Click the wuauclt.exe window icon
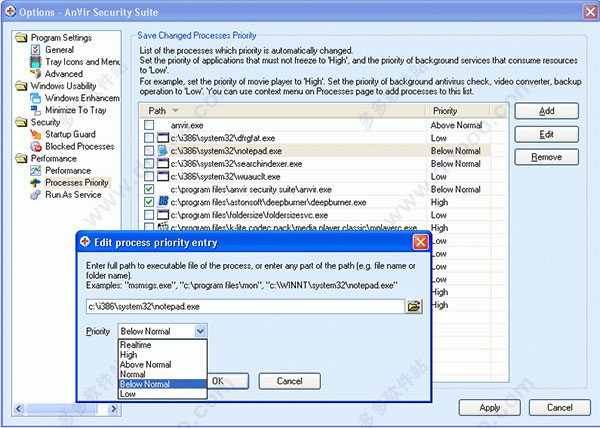 point(163,176)
